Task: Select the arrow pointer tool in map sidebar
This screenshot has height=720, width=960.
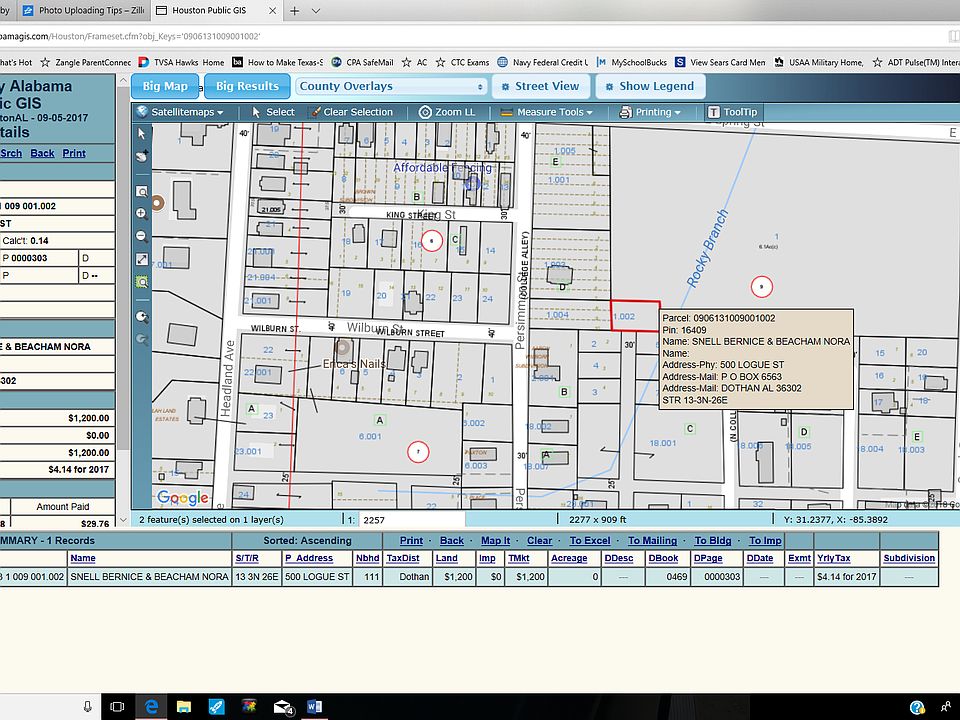Action: pyautogui.click(x=141, y=133)
